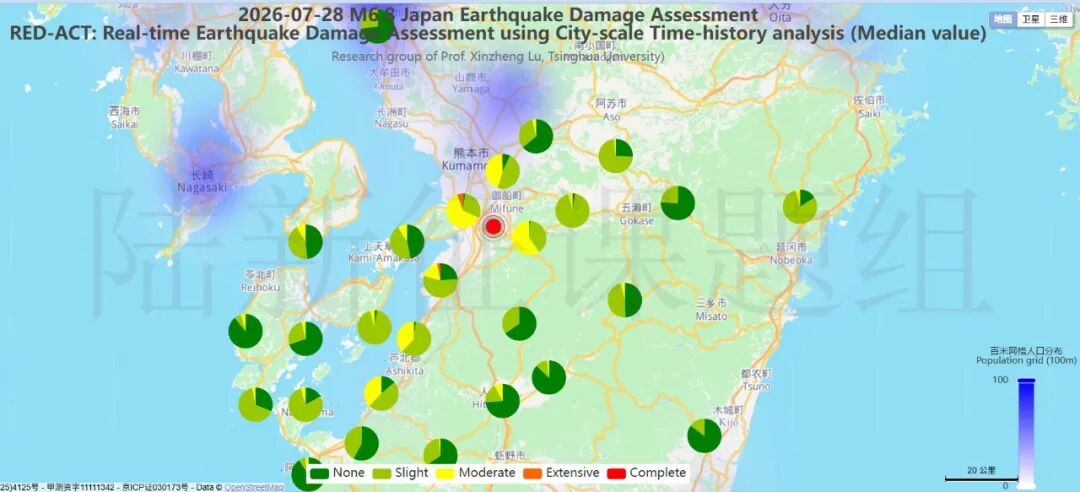Select the pie chart marker south of Aso
This screenshot has width=1080, height=492.
click(x=616, y=156)
